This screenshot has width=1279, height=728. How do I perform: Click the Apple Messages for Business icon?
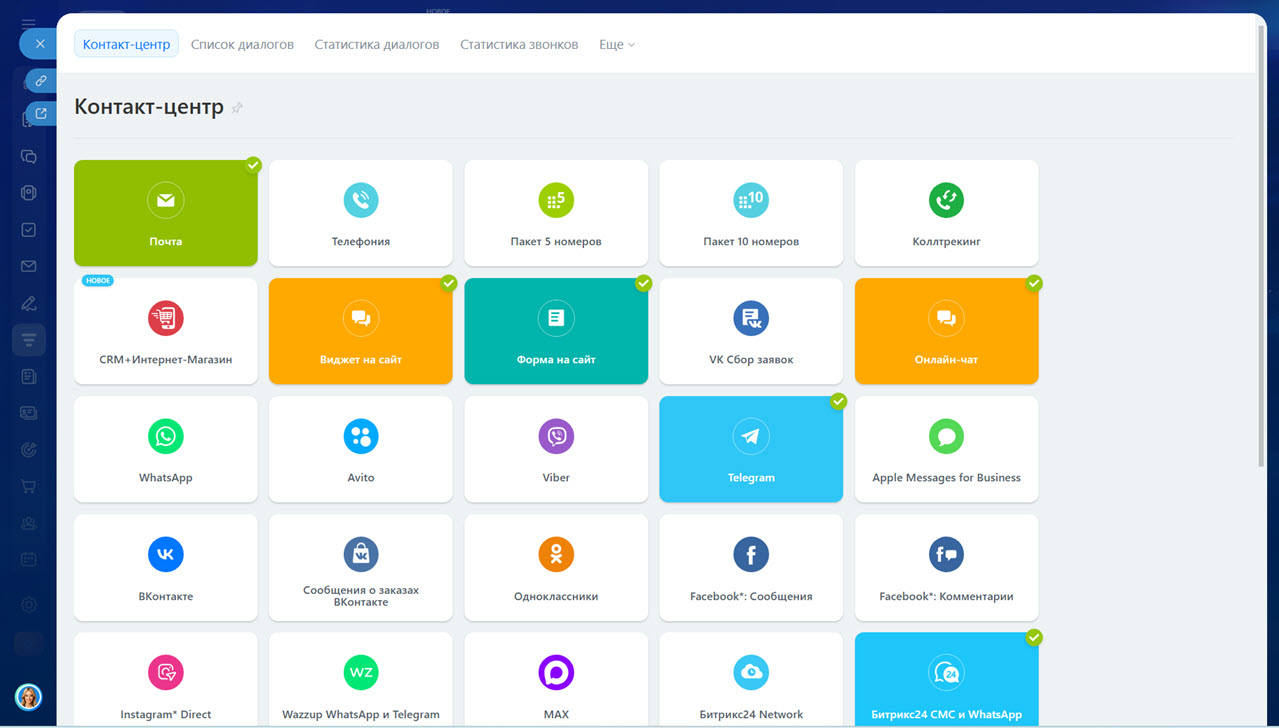click(946, 437)
